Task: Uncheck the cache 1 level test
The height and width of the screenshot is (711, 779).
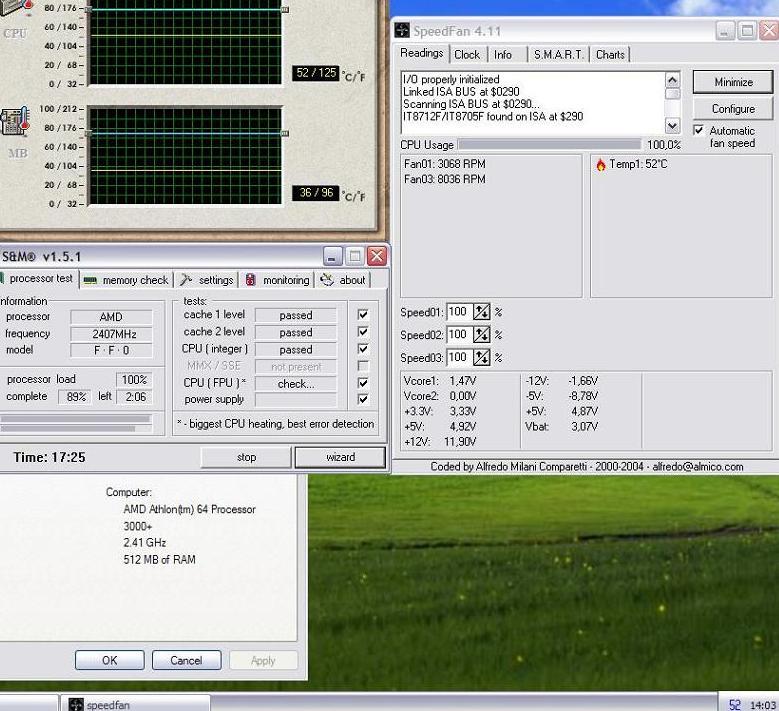Action: tap(363, 315)
